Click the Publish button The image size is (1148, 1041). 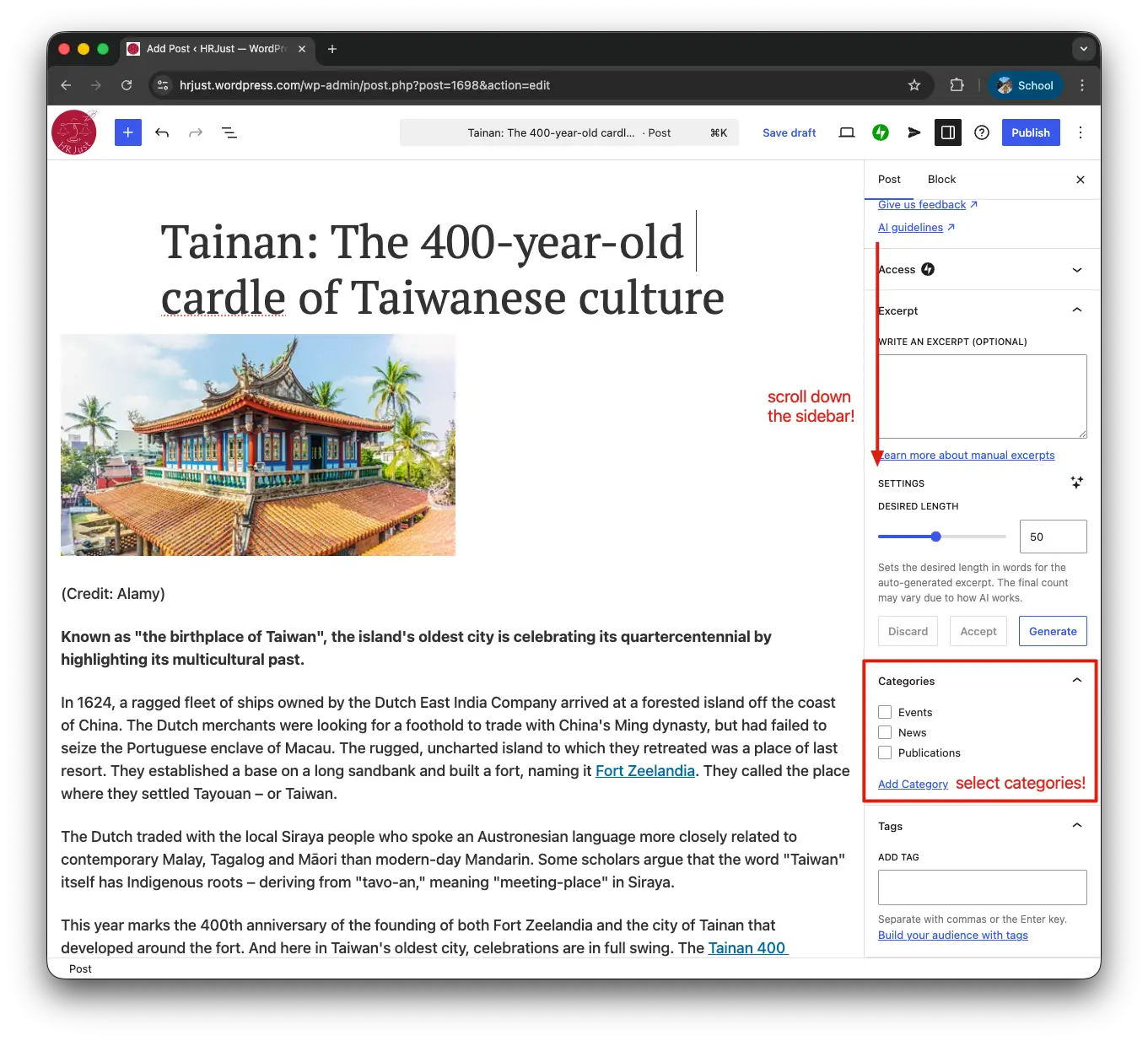pyautogui.click(x=1031, y=132)
